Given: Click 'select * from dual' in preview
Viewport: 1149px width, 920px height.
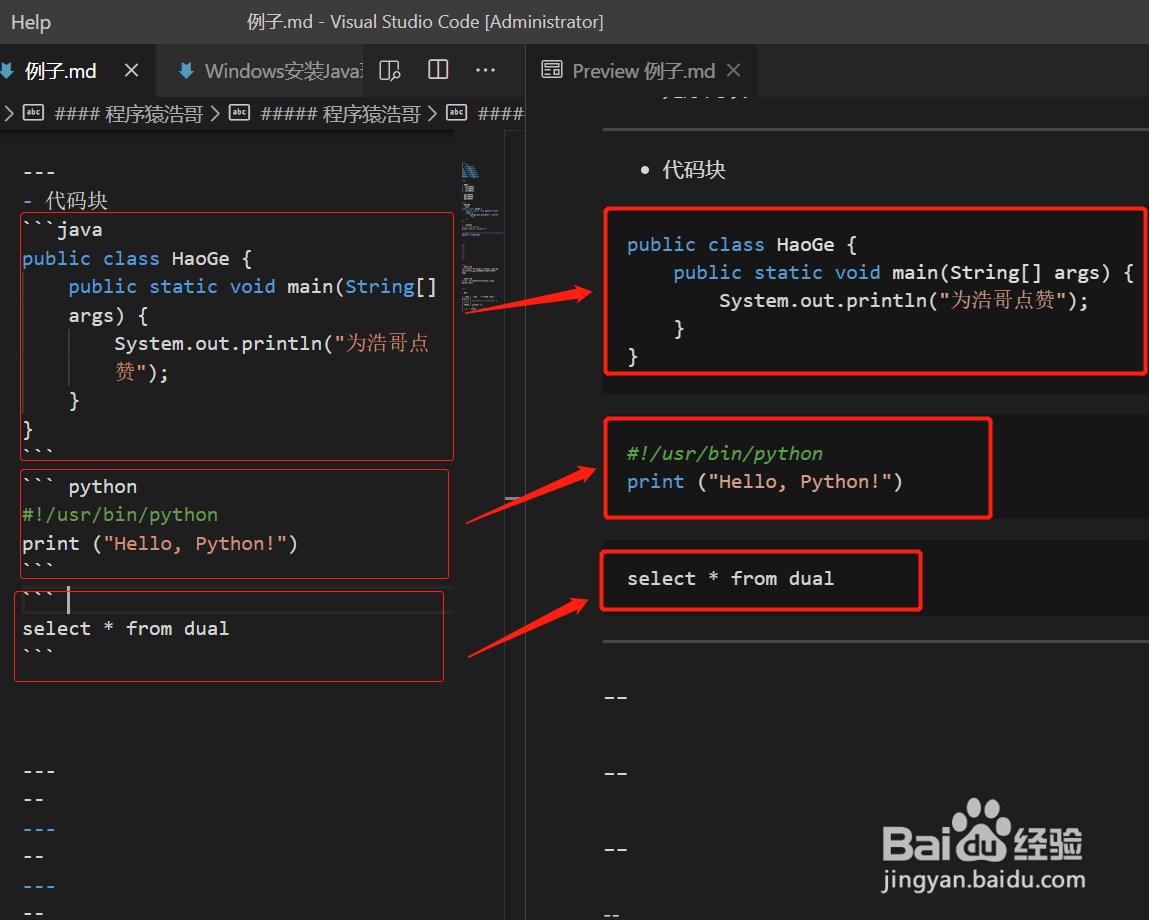Looking at the screenshot, I should (x=731, y=578).
